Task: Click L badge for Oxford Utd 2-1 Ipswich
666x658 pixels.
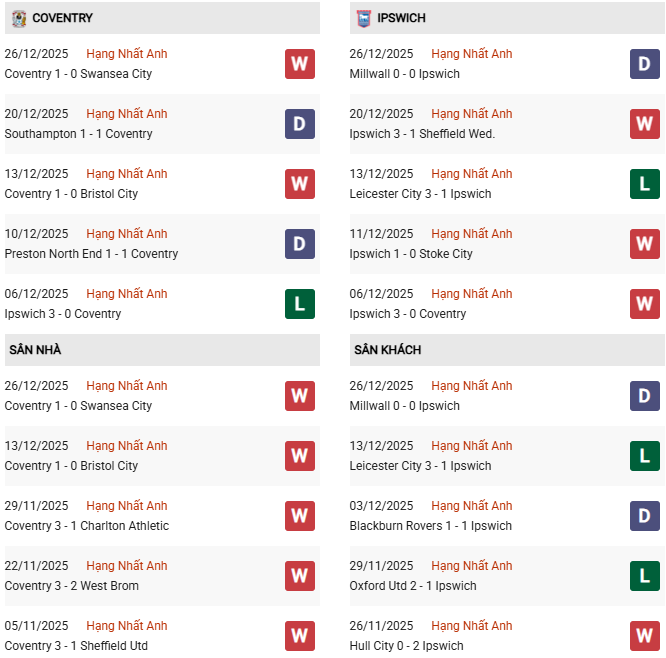Action: point(644,576)
